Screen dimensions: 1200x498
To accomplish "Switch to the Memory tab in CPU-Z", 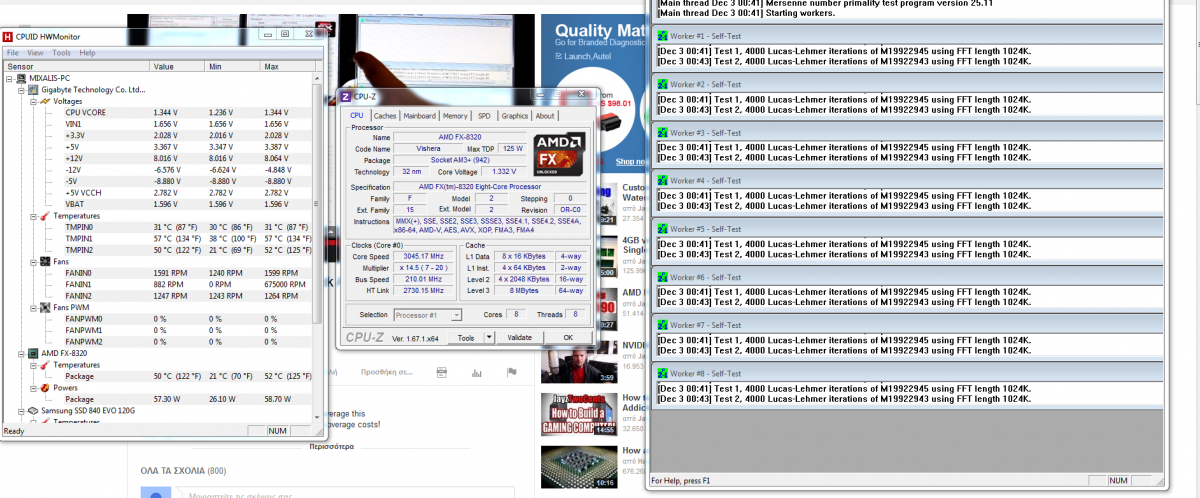I will tap(455, 116).
